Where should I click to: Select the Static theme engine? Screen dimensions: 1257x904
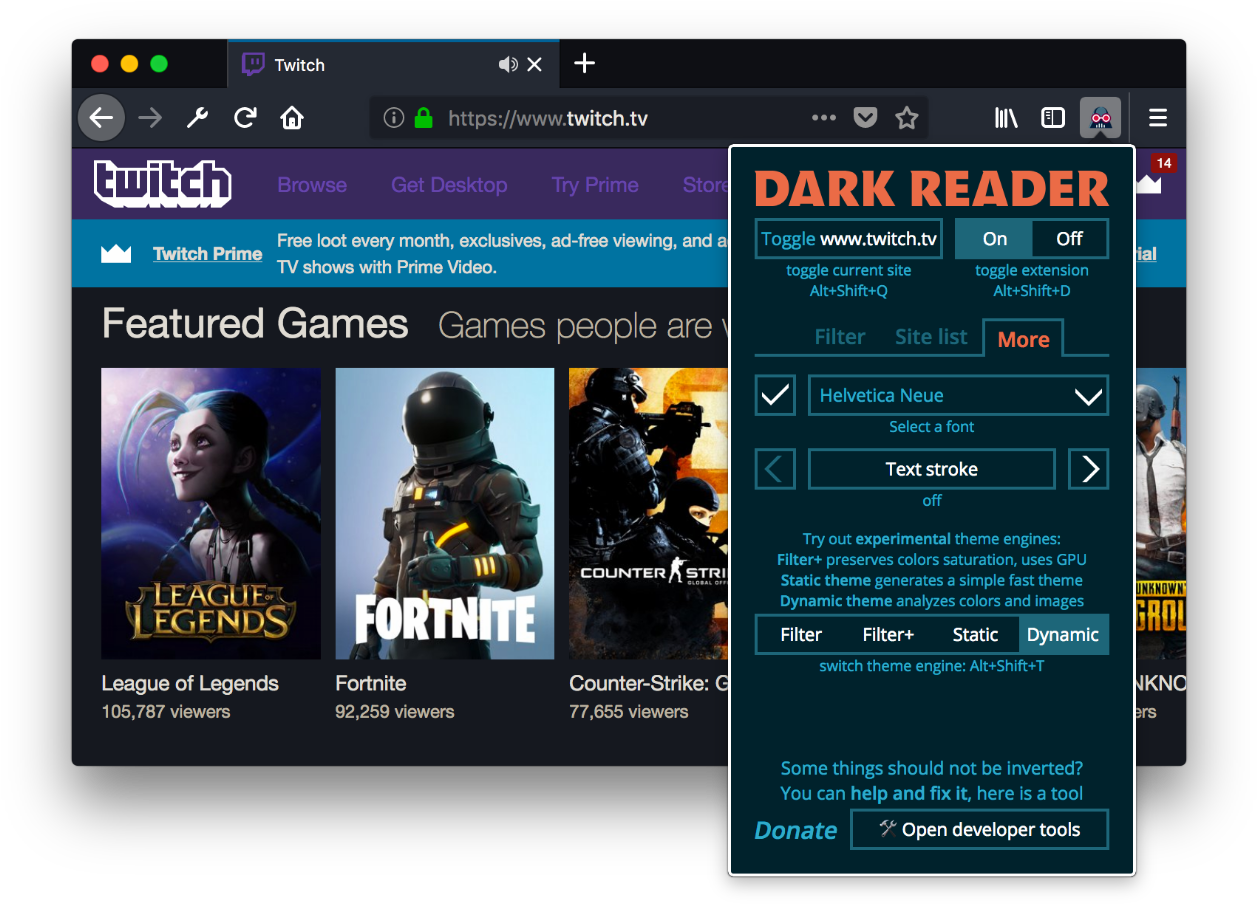point(975,635)
